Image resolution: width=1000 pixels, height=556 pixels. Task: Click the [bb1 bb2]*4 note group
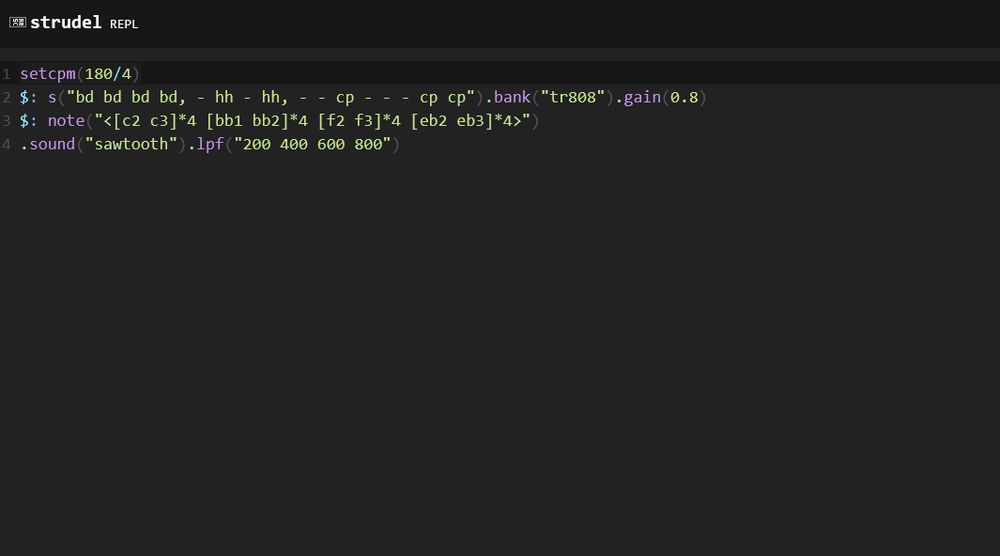(x=257, y=121)
